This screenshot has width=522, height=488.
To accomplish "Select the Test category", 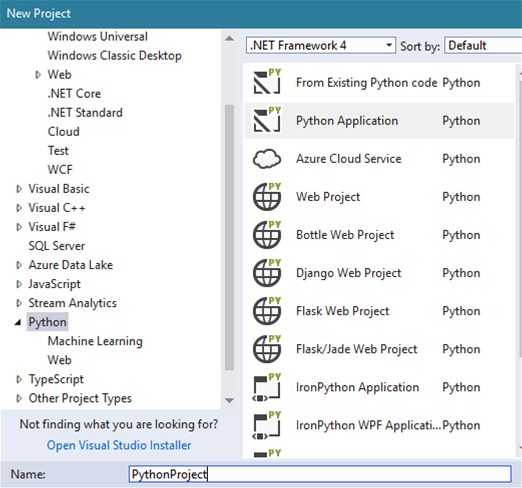I will click(58, 150).
